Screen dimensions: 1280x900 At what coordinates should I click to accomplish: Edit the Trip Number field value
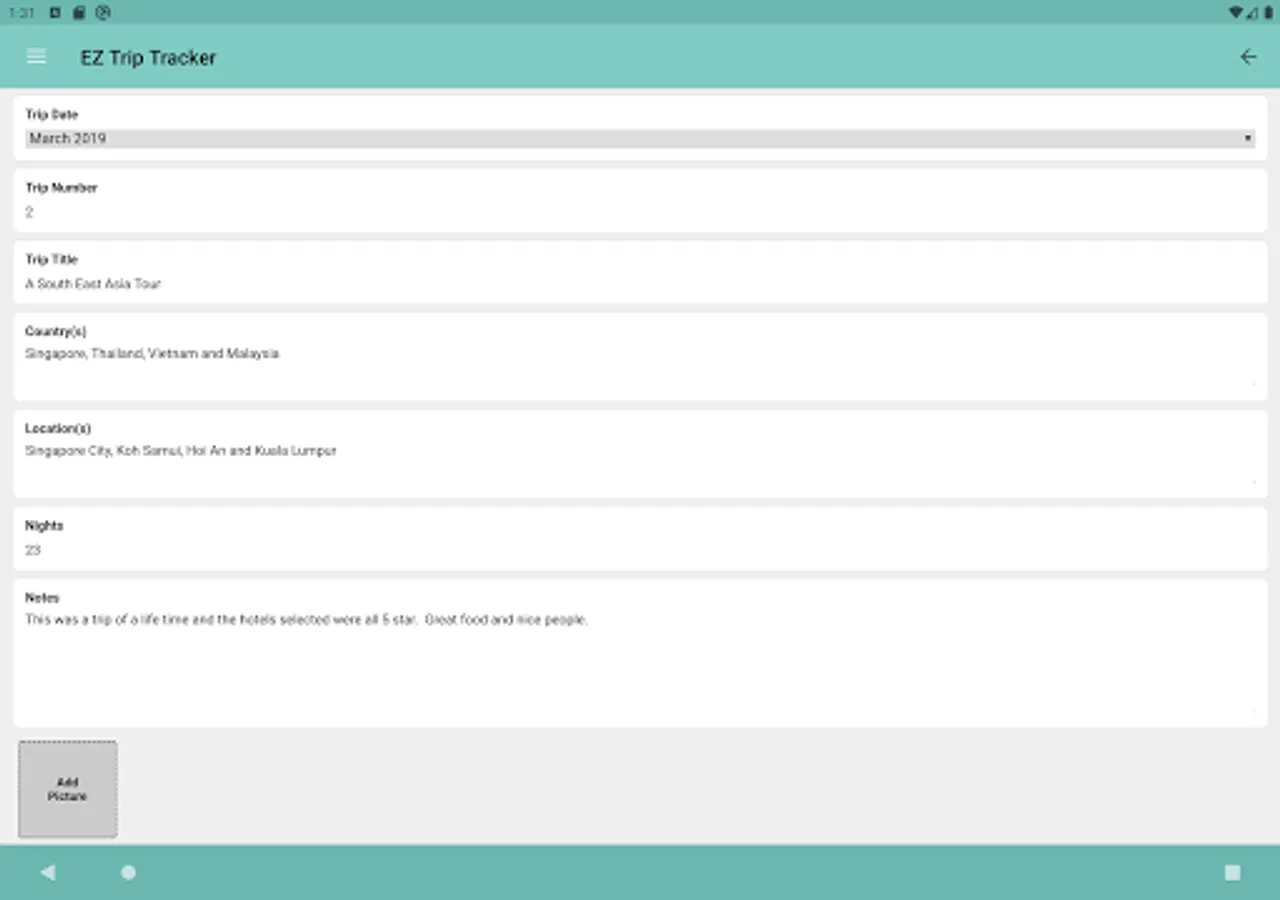(x=640, y=212)
